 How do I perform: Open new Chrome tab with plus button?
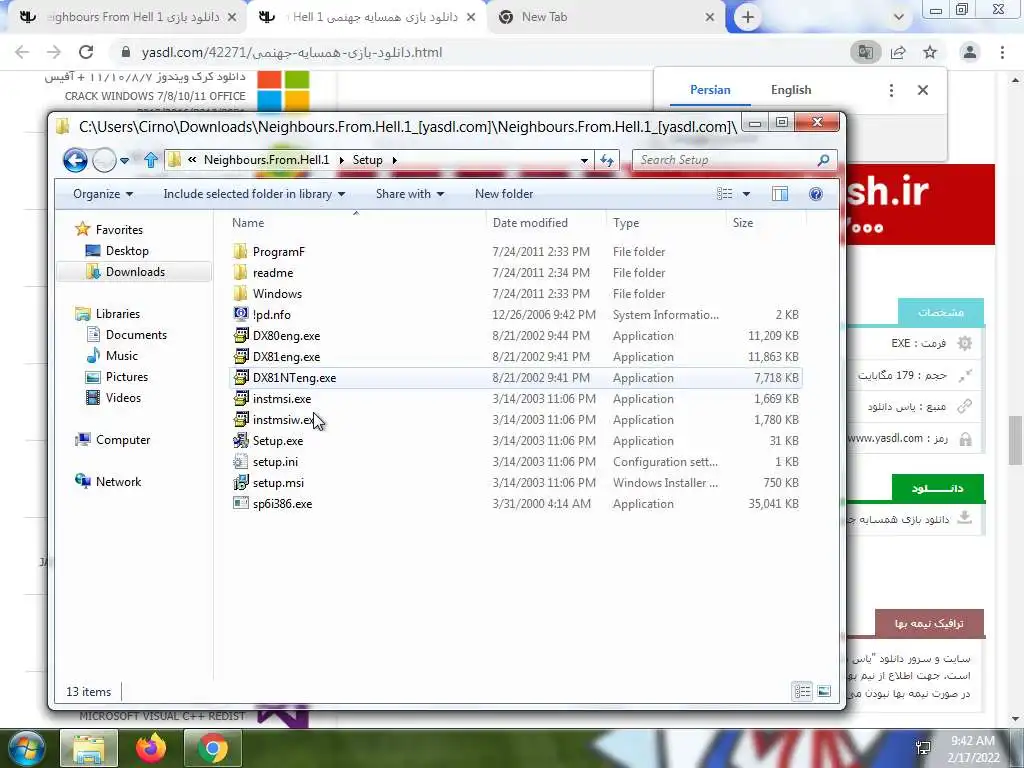(748, 17)
